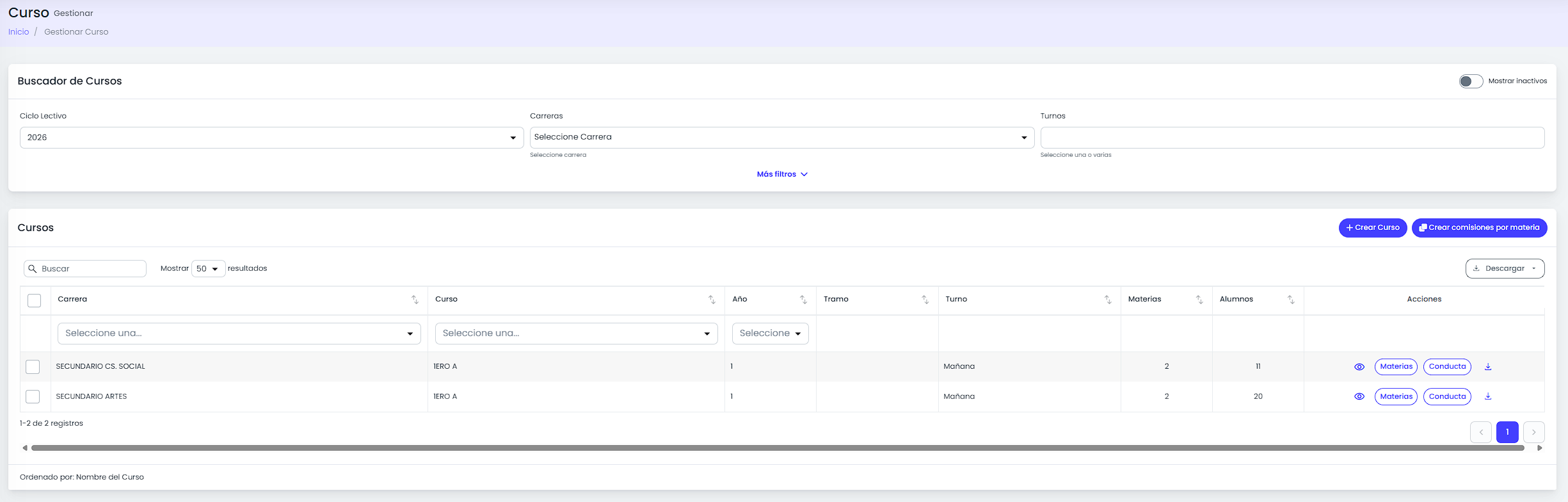This screenshot has height=502, width=1568.
Task: Open the Carrera column filter dropdown
Action: tap(239, 334)
